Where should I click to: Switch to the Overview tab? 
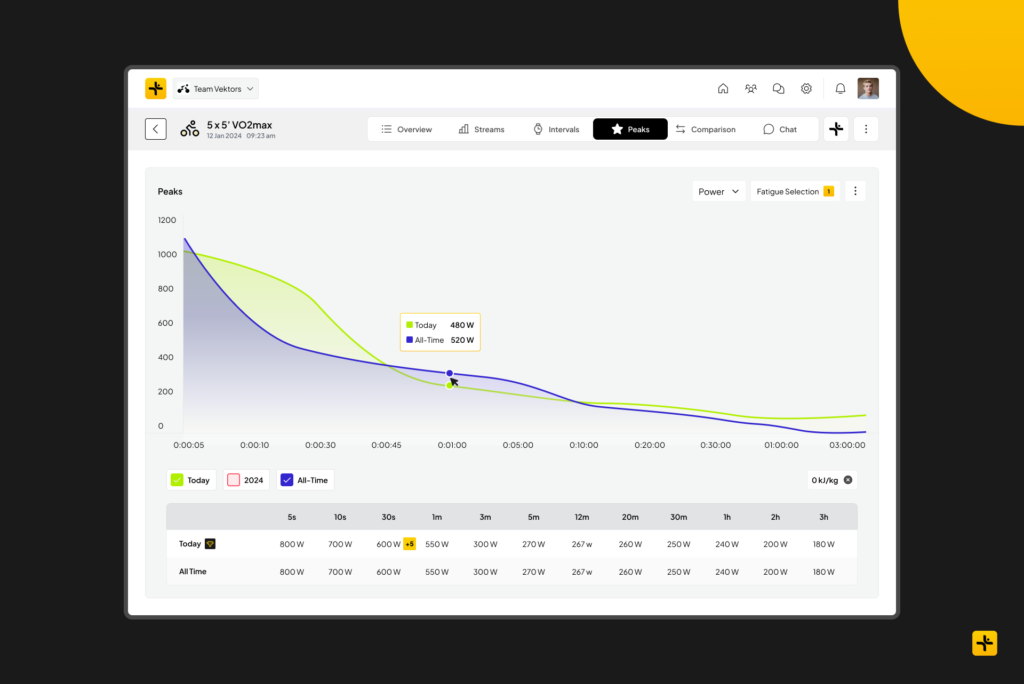(406, 129)
